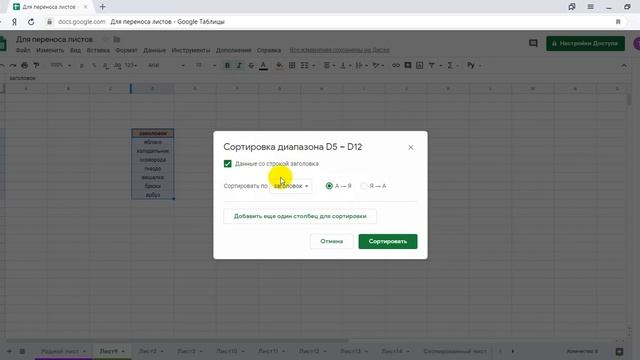Toggle 'Данные со строкой заголовка' checkbox
The width and height of the screenshot is (640, 360).
[x=228, y=164]
